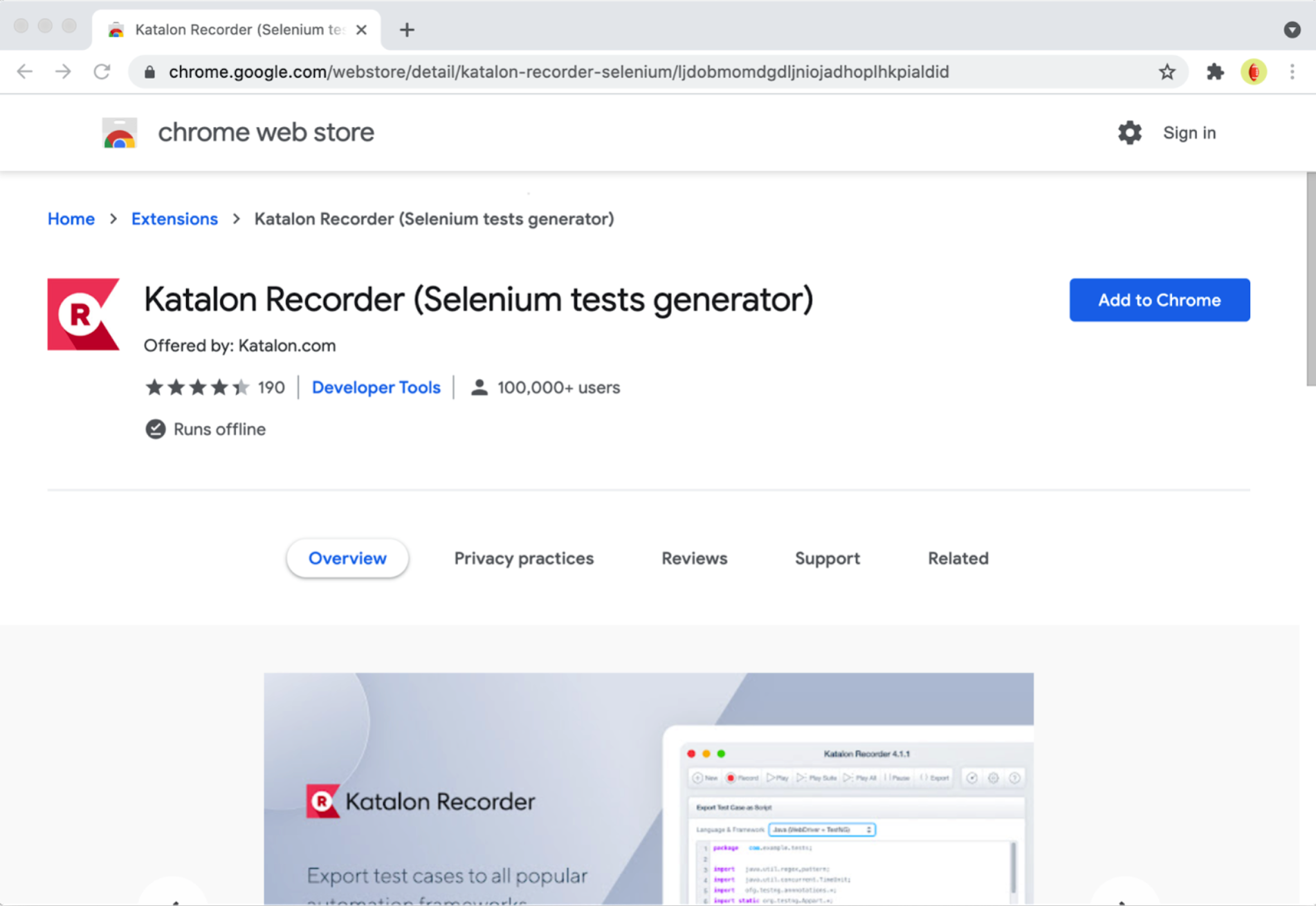Sign in to Chrome Web Store
Image resolution: width=1316 pixels, height=906 pixels.
point(1189,133)
